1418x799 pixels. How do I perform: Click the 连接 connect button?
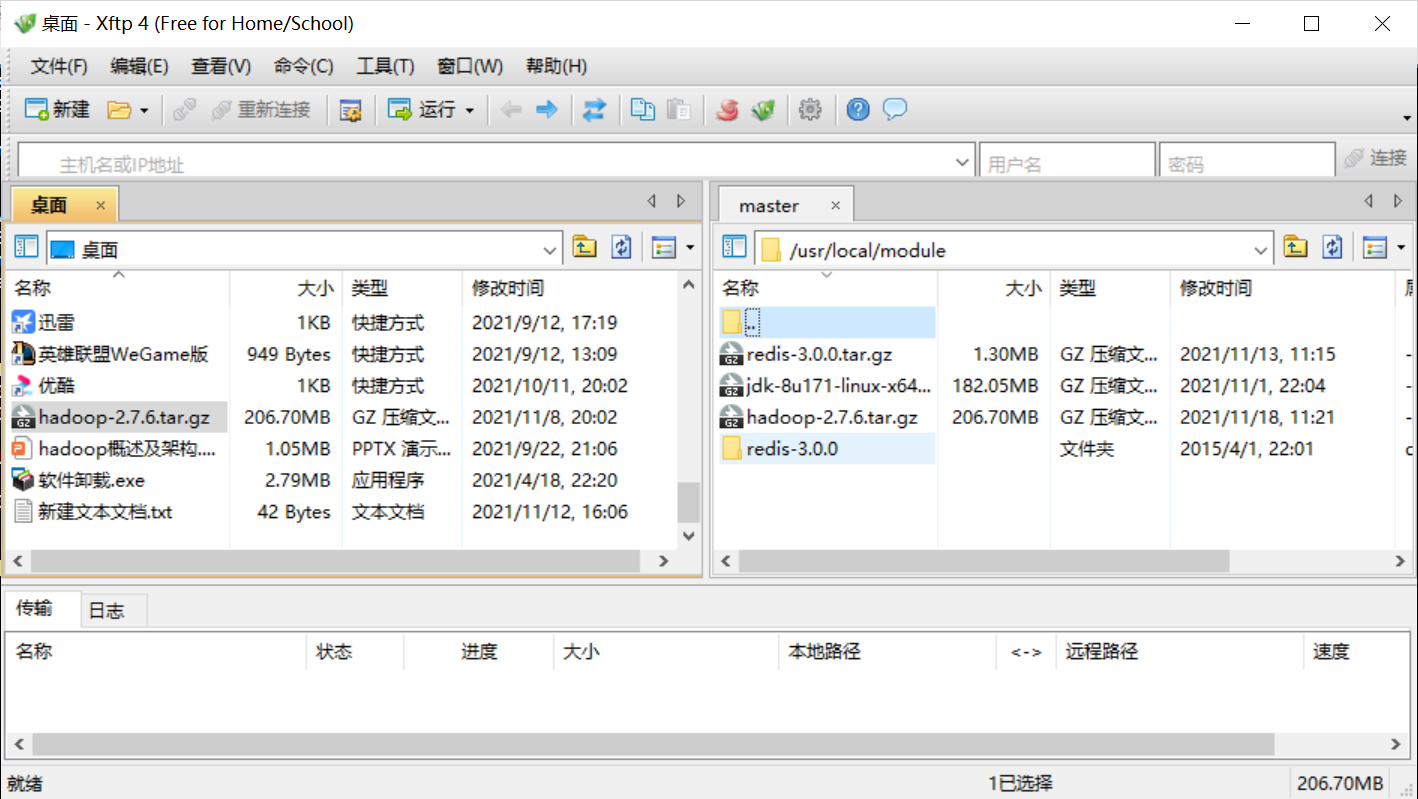coord(1376,158)
